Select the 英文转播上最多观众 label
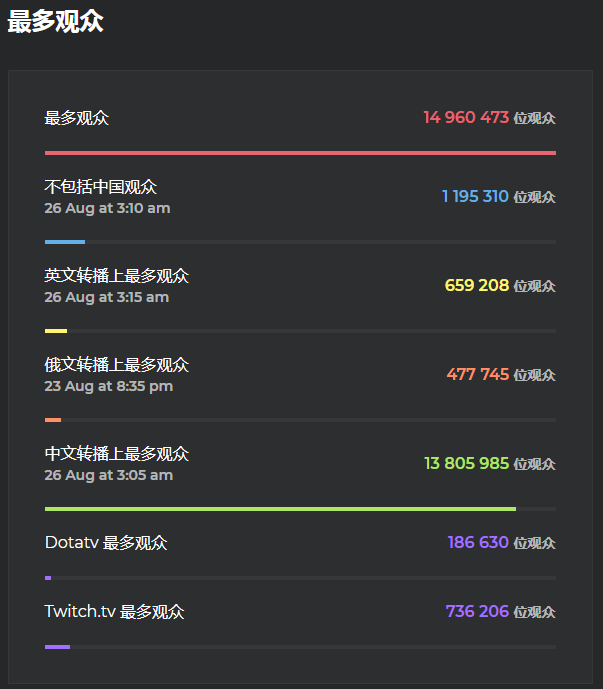Screen dimensions: 603x689 click(x=117, y=276)
